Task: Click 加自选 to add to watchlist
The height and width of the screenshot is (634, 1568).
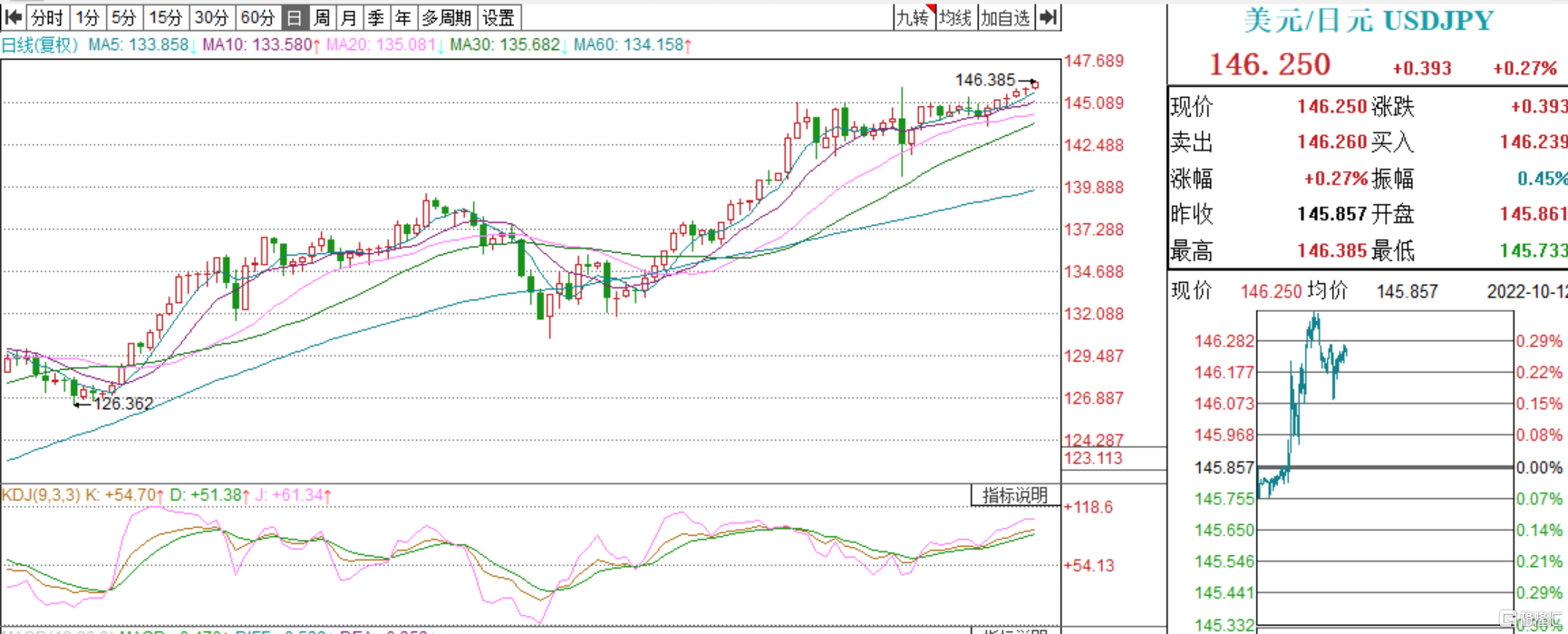Action: coord(1005,17)
